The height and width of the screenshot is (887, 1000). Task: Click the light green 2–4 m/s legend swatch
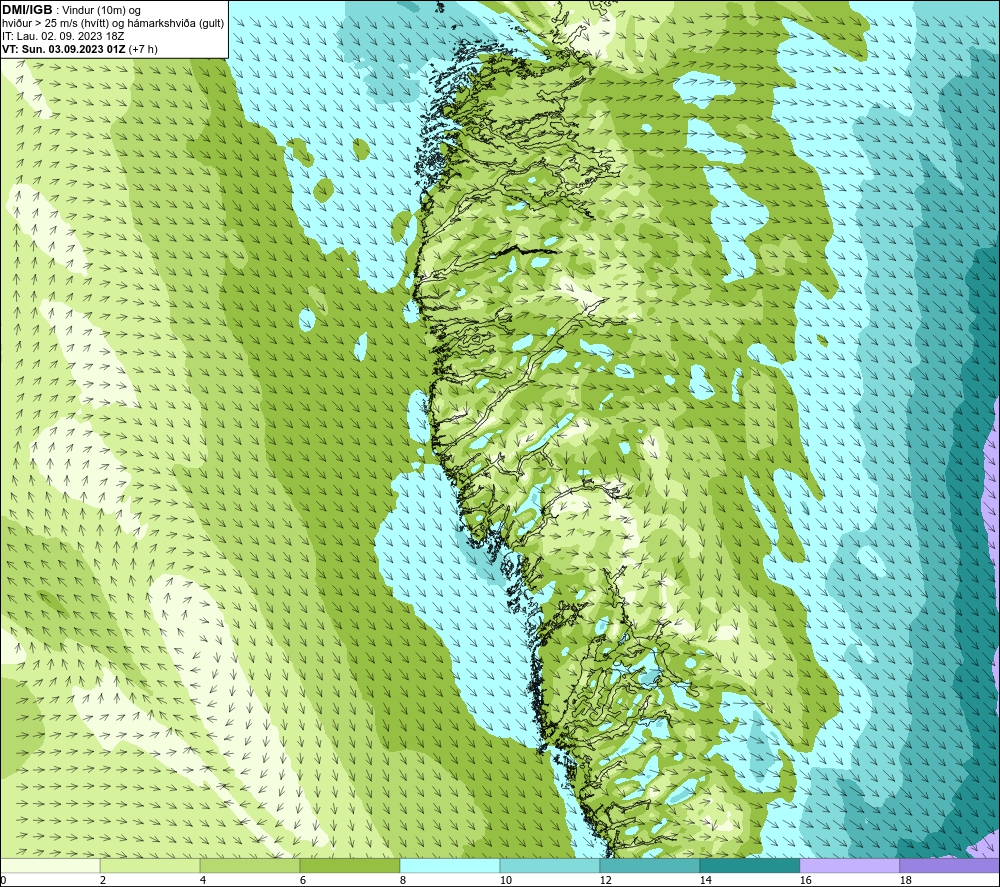point(150,866)
